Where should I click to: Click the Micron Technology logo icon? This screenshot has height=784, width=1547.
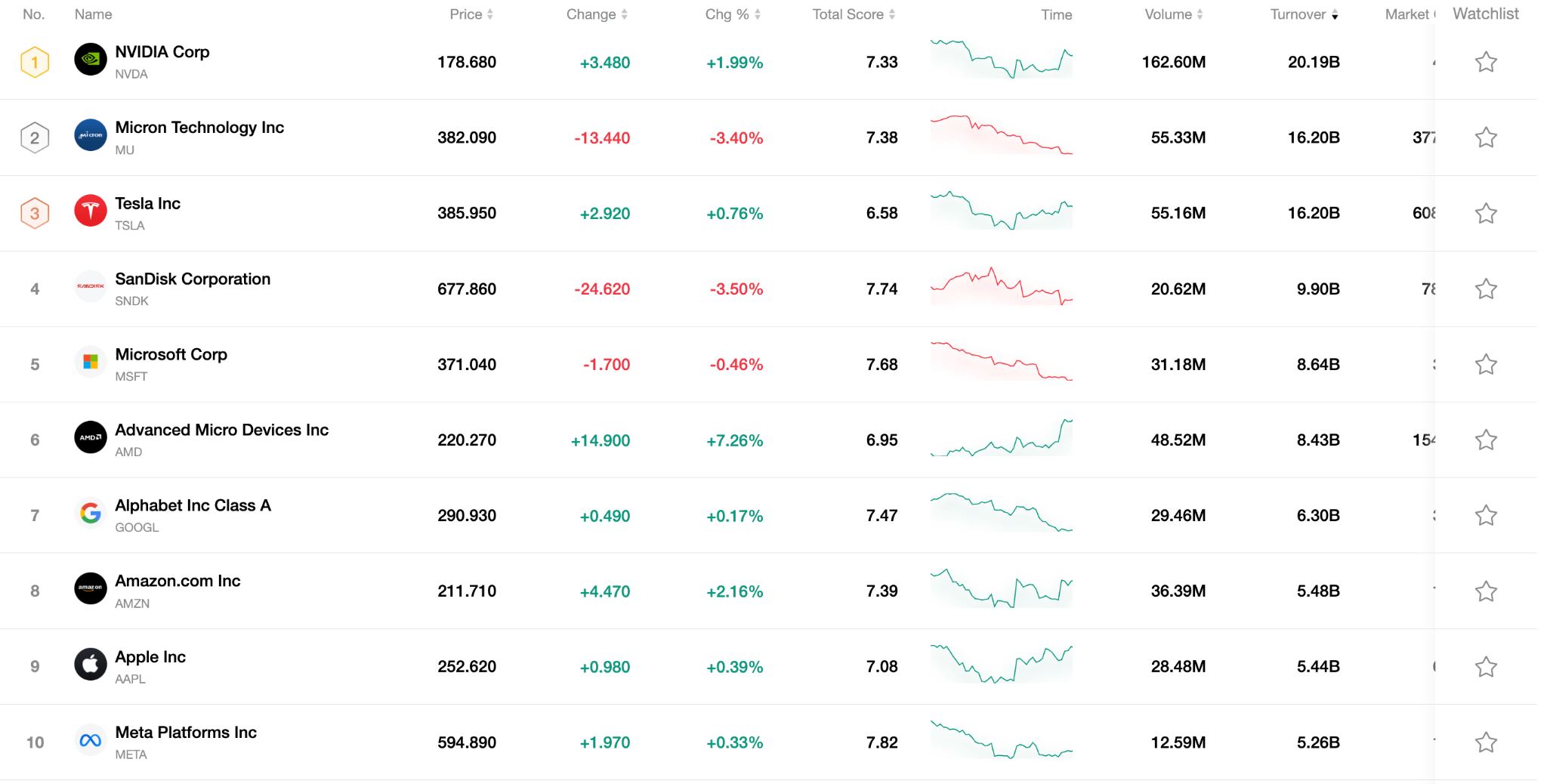90,137
